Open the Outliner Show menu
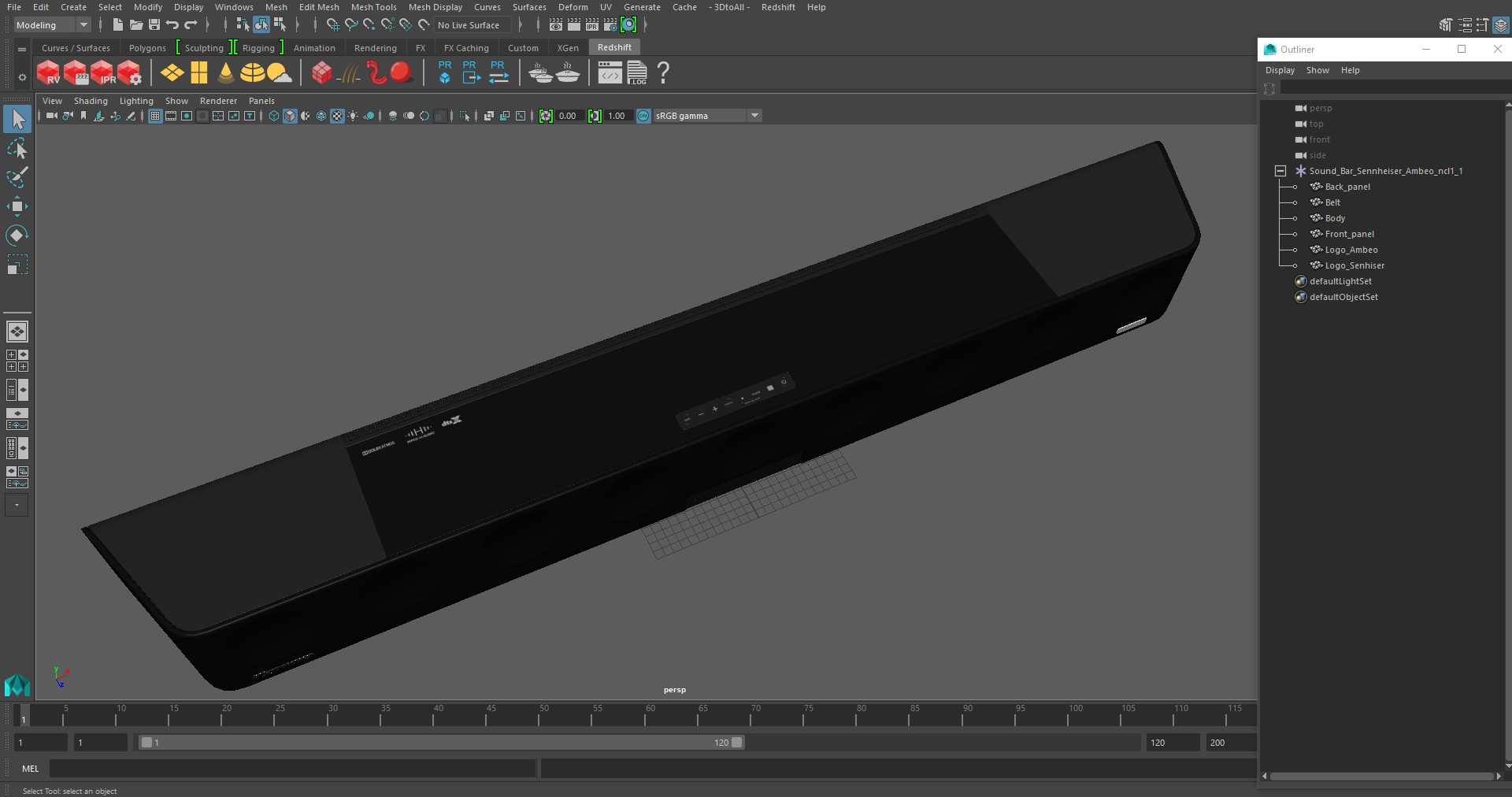This screenshot has height=797, width=1512. pos(1317,70)
